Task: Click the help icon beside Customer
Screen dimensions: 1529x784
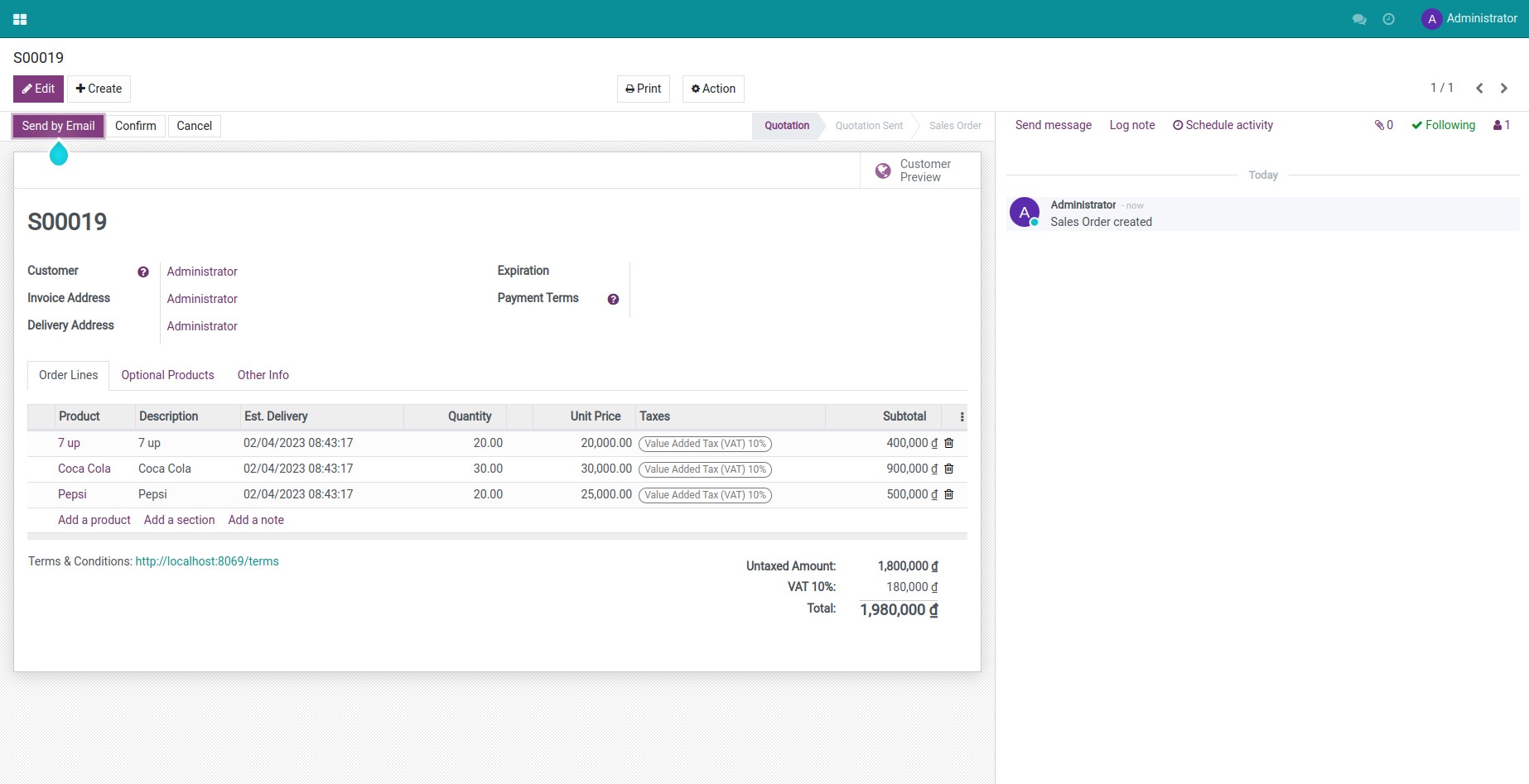Action: [143, 271]
